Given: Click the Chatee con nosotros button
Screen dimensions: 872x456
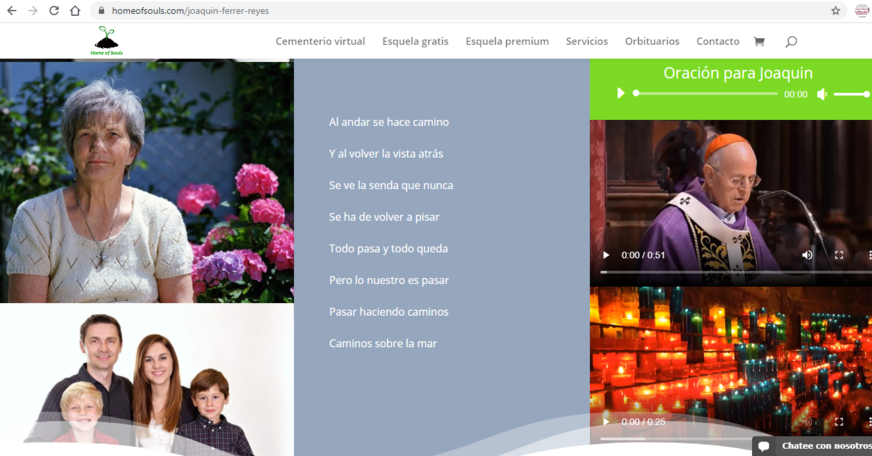Looking at the screenshot, I should [x=812, y=446].
